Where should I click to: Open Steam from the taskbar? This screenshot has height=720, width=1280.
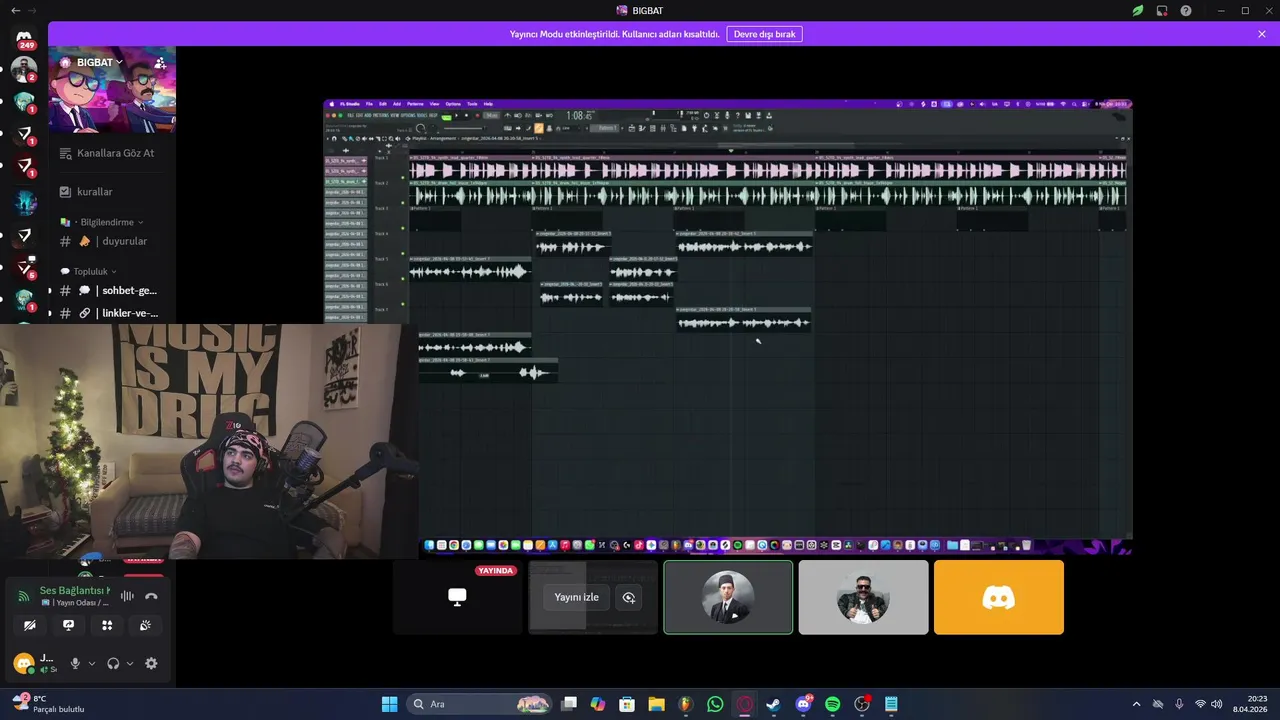[774, 704]
